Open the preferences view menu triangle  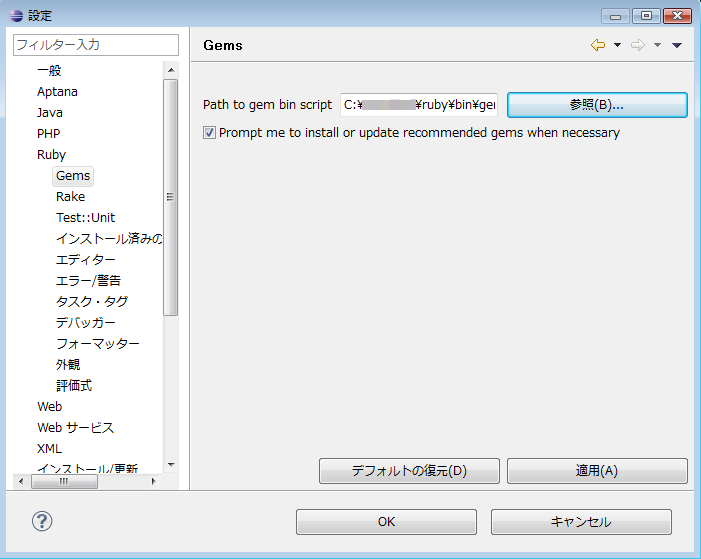(676, 45)
